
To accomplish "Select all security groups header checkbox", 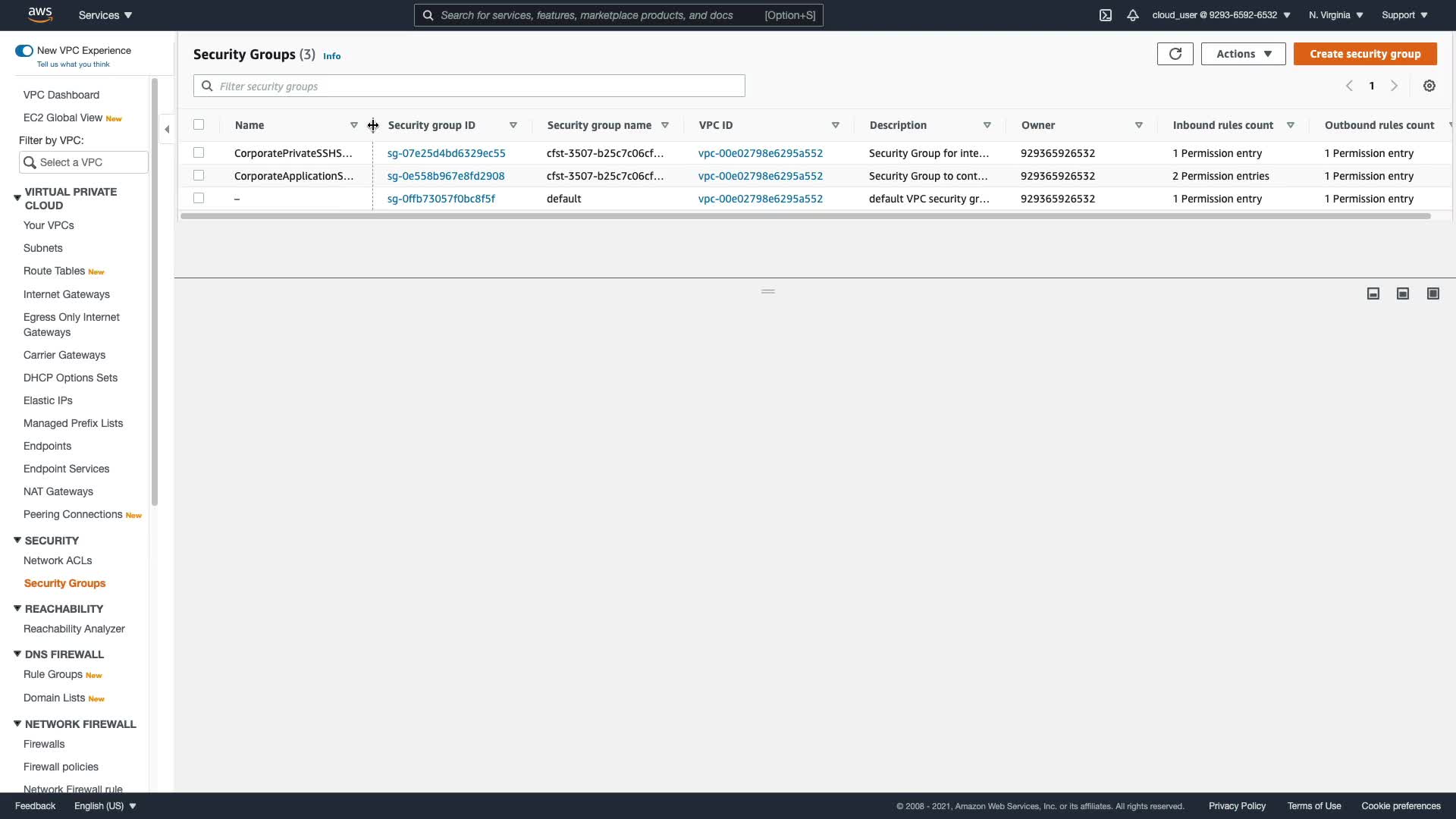I will 199,124.
